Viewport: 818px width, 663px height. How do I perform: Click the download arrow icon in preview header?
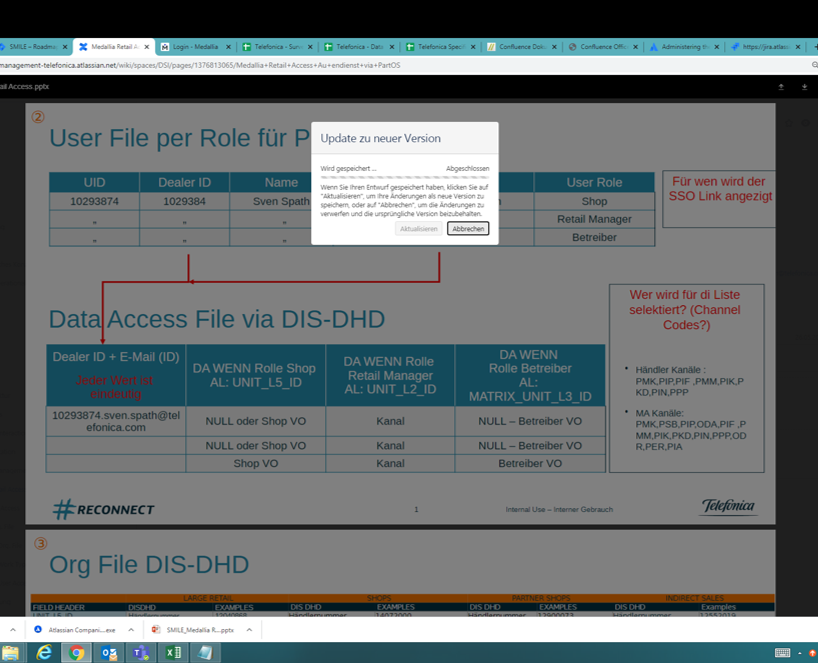(804, 87)
